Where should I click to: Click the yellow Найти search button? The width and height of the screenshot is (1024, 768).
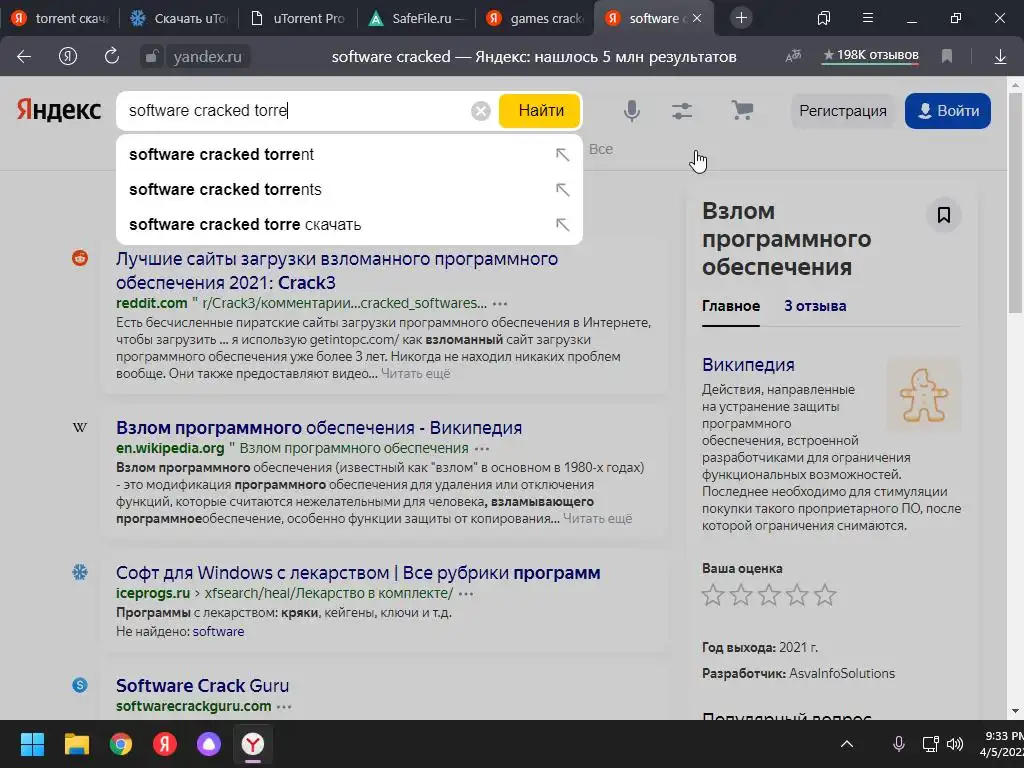point(541,111)
